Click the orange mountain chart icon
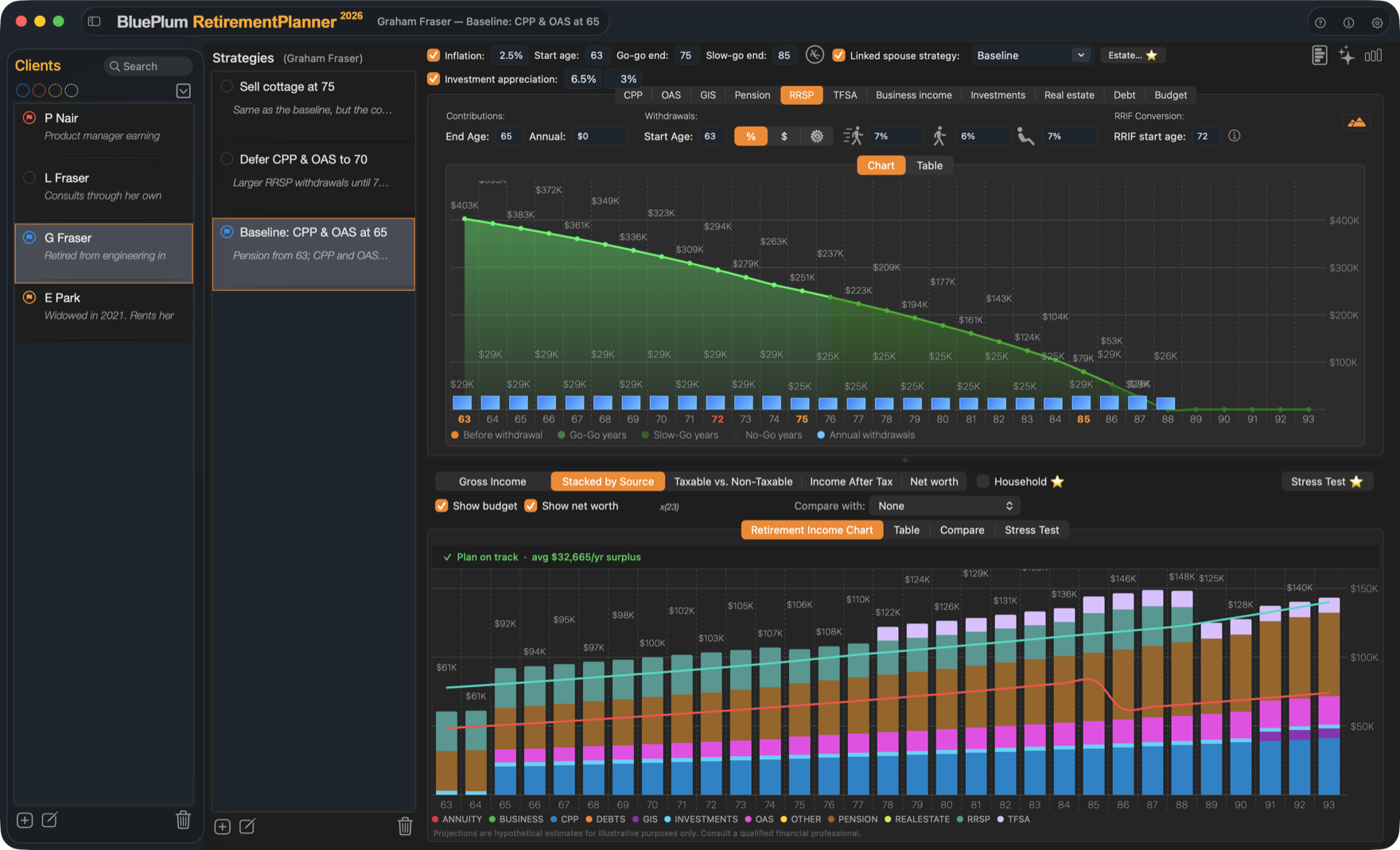The height and width of the screenshot is (850, 1400). coord(1357,122)
